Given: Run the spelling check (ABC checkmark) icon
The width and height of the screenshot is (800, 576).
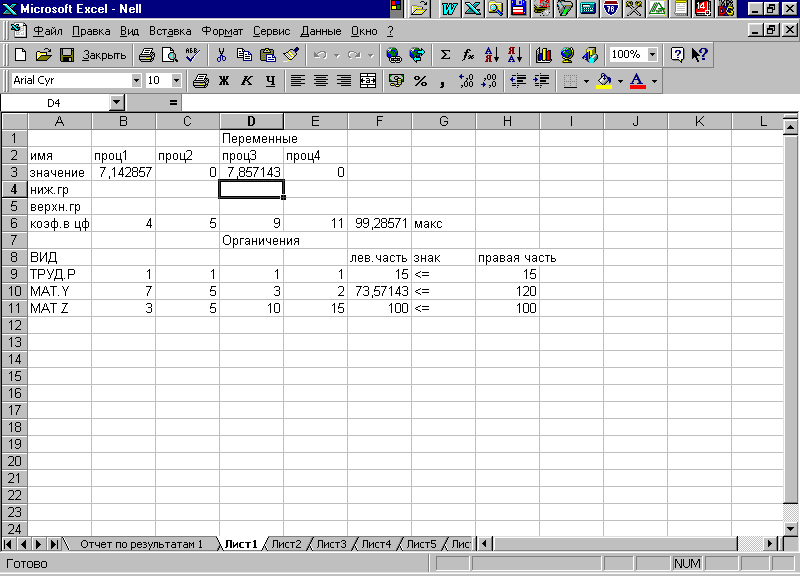Looking at the screenshot, I should pos(193,55).
